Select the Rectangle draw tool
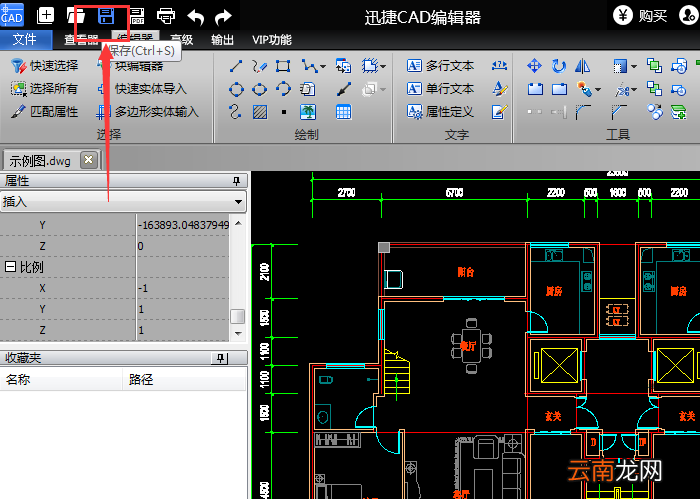 click(x=283, y=66)
